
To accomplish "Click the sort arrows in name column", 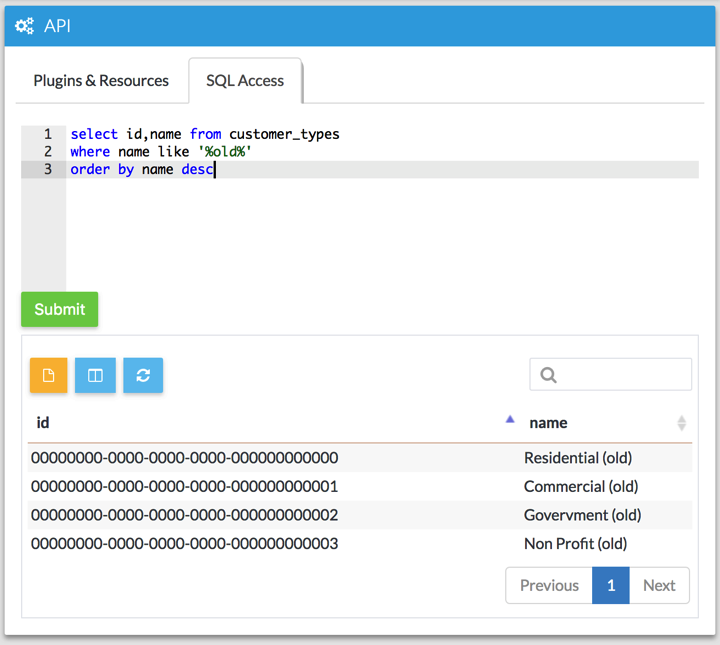I will (681, 423).
